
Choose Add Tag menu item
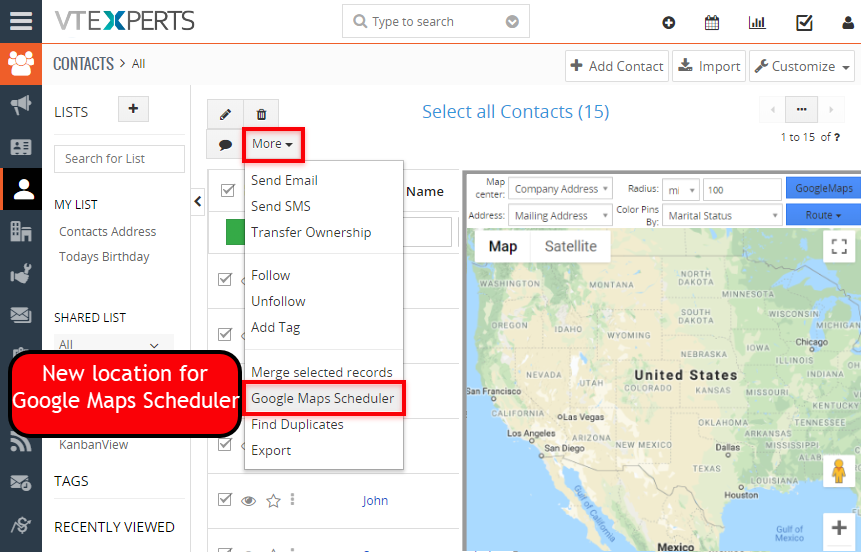[x=275, y=327]
